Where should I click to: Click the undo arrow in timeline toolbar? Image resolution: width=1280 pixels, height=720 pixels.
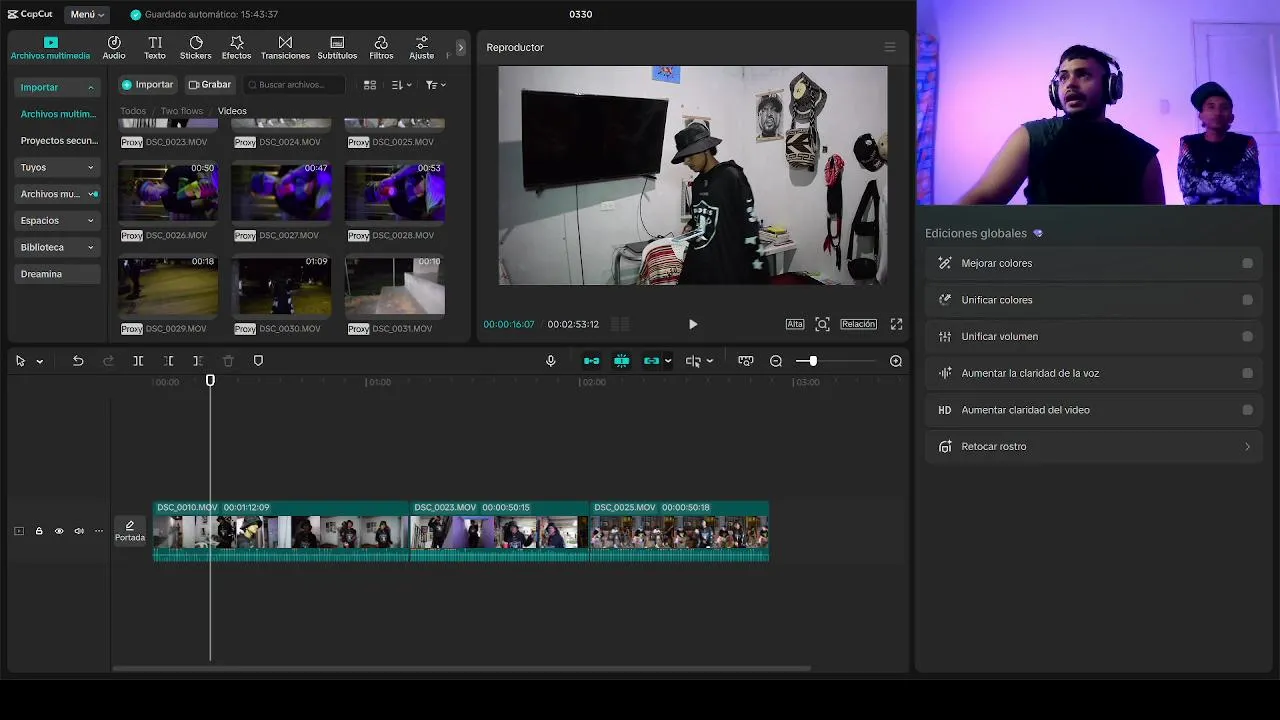(x=78, y=361)
